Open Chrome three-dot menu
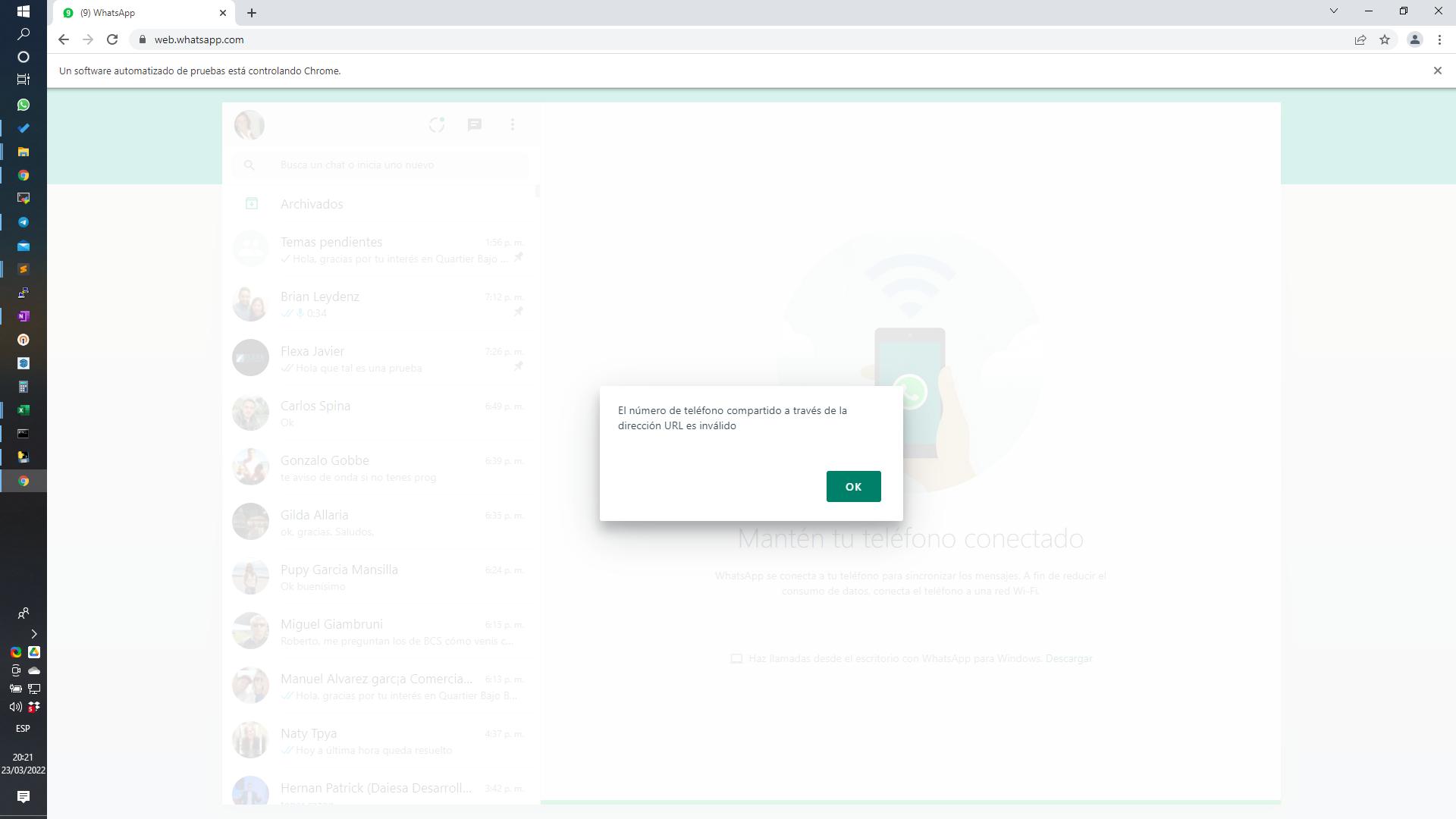The width and height of the screenshot is (1456, 819). pyautogui.click(x=1439, y=39)
